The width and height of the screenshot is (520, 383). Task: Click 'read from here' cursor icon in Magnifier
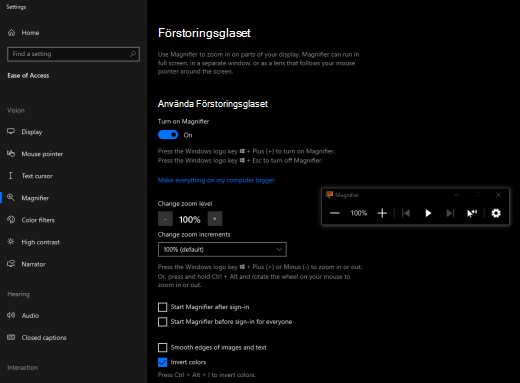click(x=472, y=213)
